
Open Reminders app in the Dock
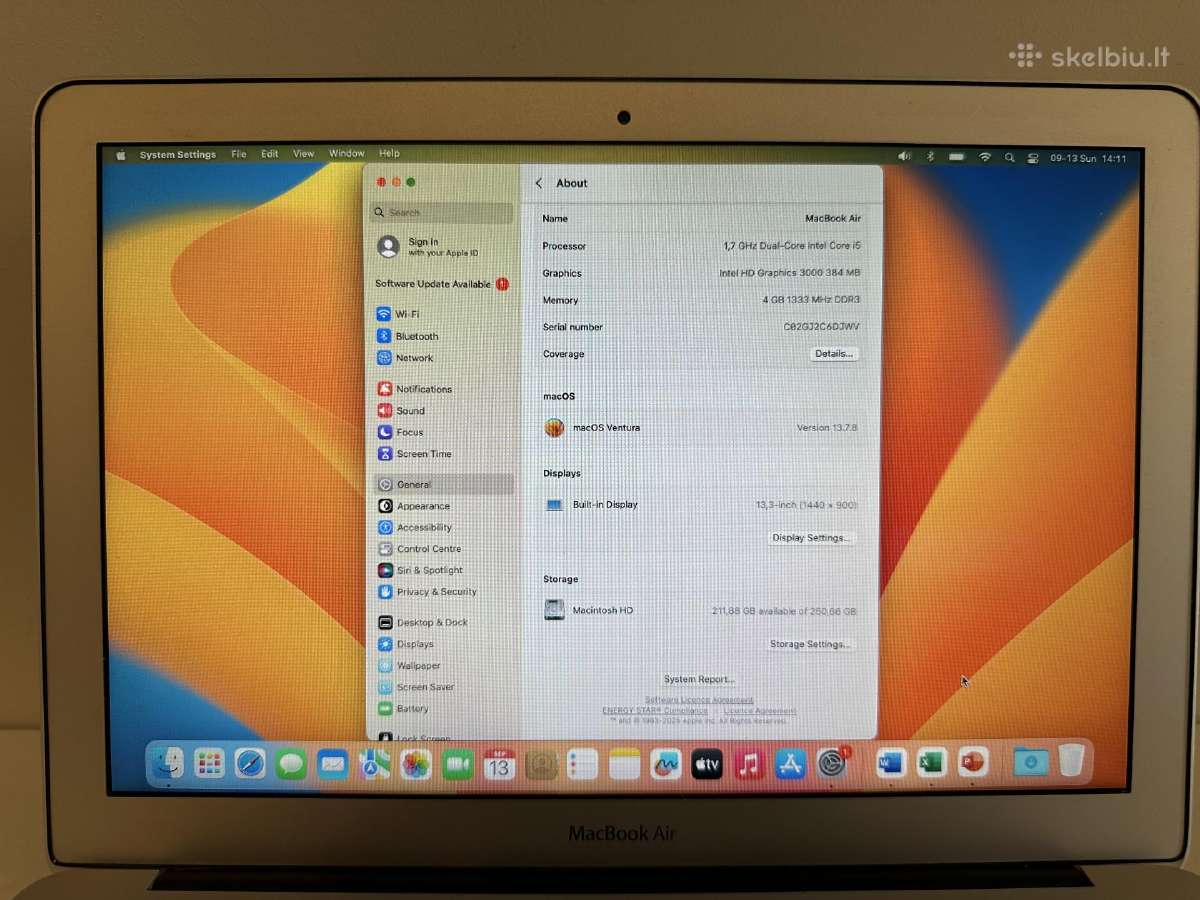(582, 765)
